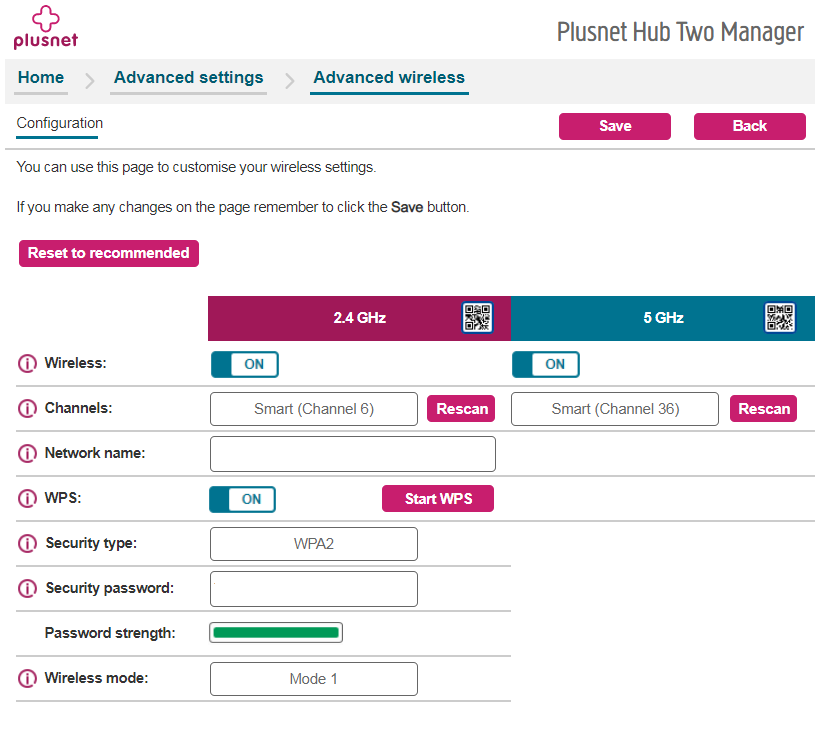Select the Configuration tab
822x732 pixels.
pyautogui.click(x=58, y=124)
